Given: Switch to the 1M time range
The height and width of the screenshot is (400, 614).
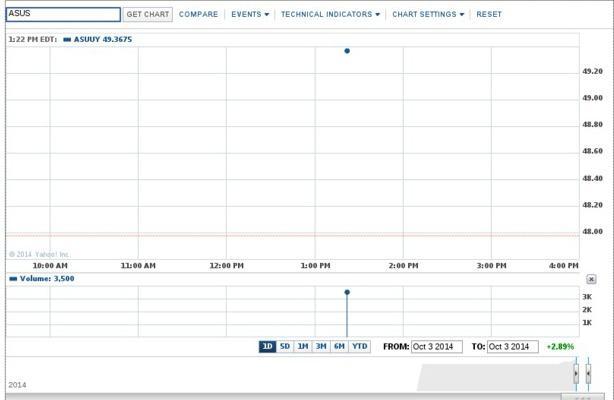Looking at the screenshot, I should pos(303,346).
